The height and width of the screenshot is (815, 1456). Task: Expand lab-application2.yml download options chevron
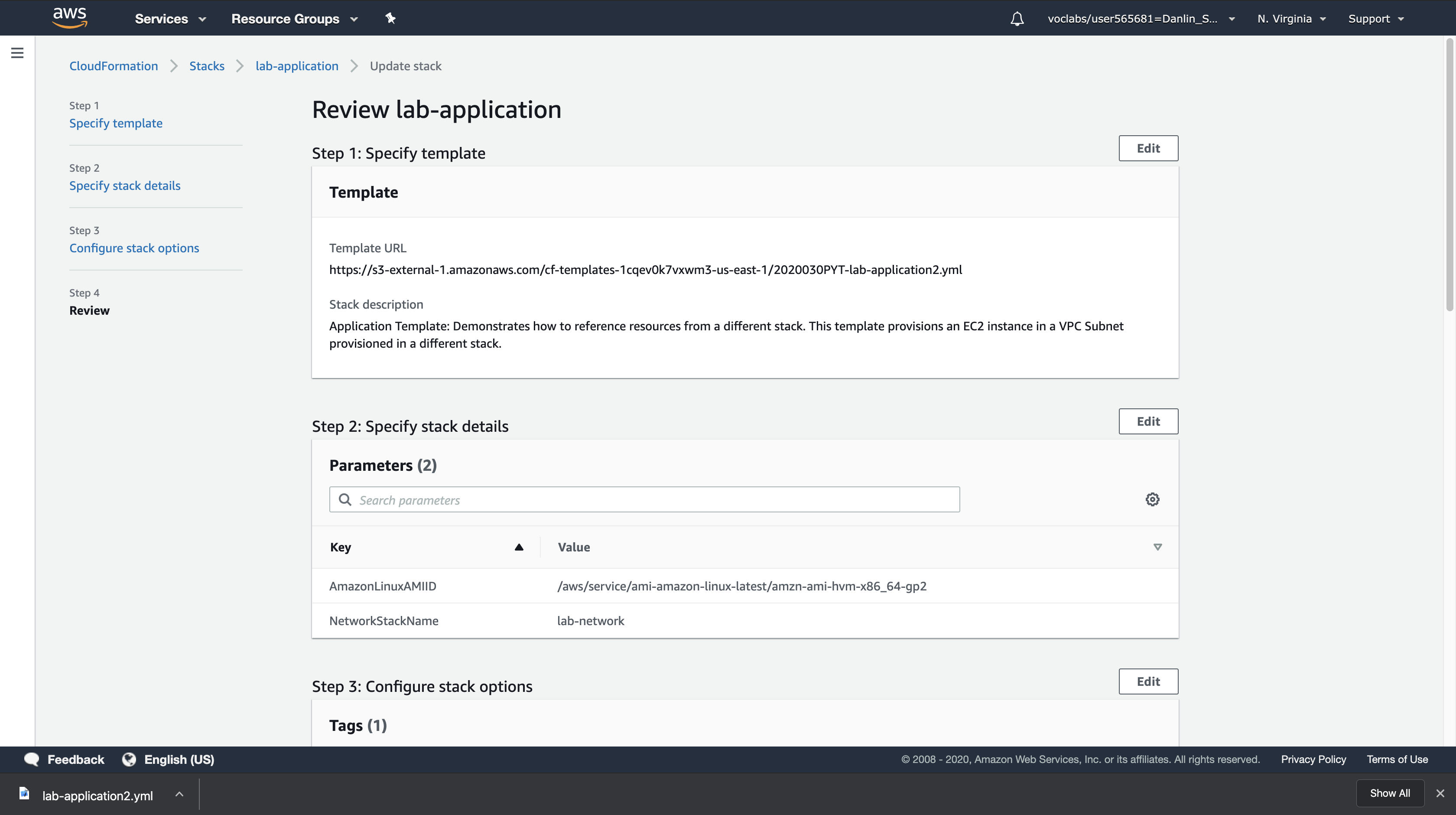[179, 794]
